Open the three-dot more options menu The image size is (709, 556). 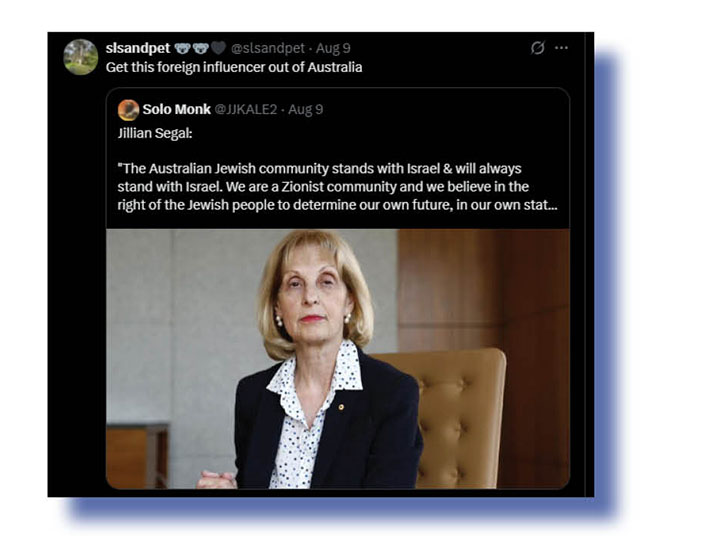pyautogui.click(x=561, y=47)
